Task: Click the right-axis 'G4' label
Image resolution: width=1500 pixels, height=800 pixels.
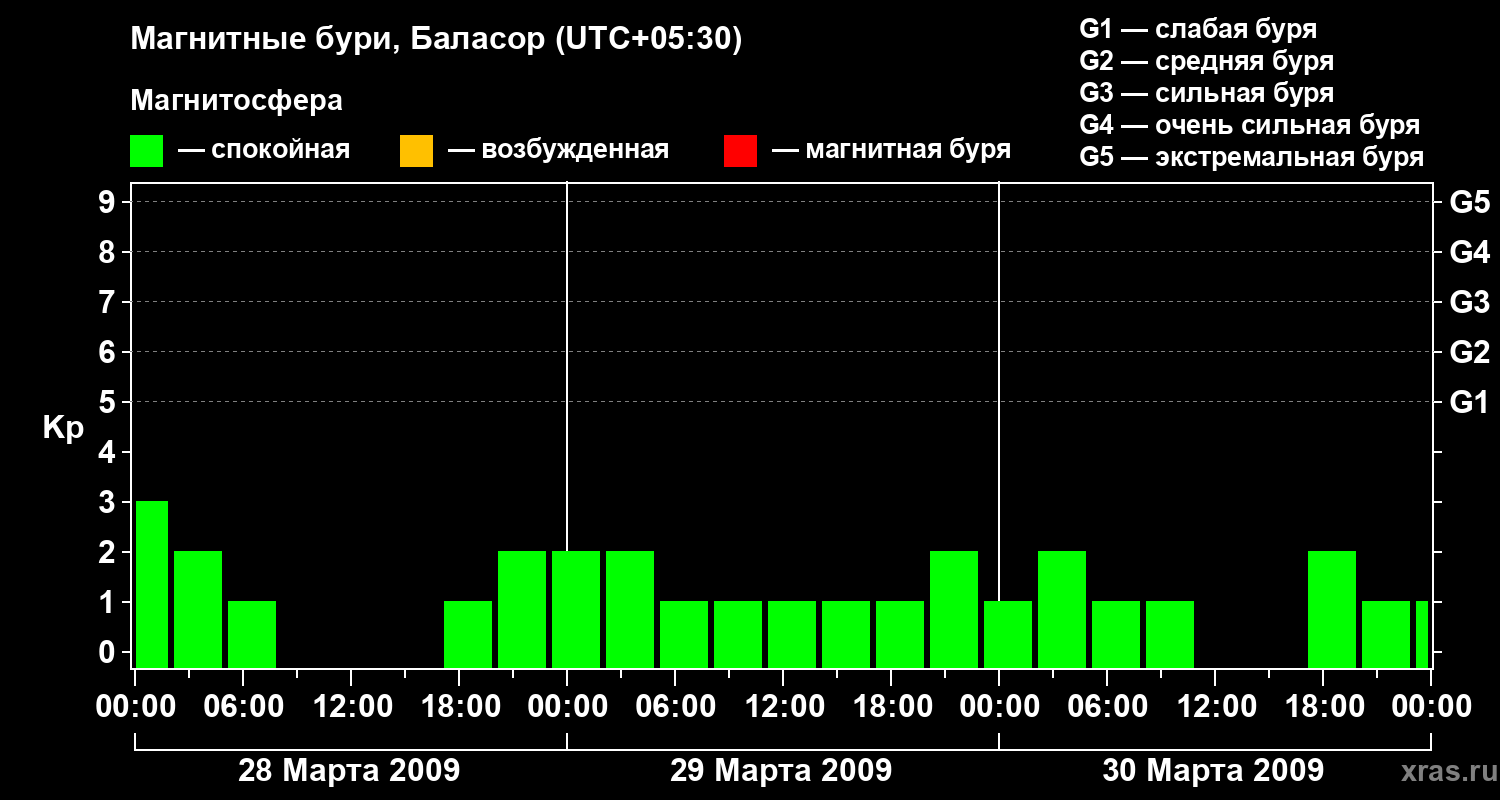Action: click(x=1469, y=252)
